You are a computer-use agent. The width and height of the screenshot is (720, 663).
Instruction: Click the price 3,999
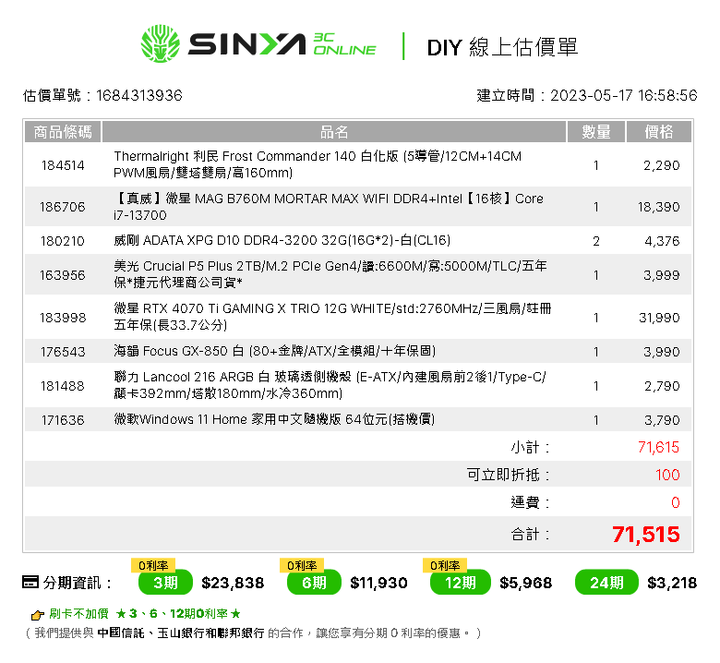[661, 275]
